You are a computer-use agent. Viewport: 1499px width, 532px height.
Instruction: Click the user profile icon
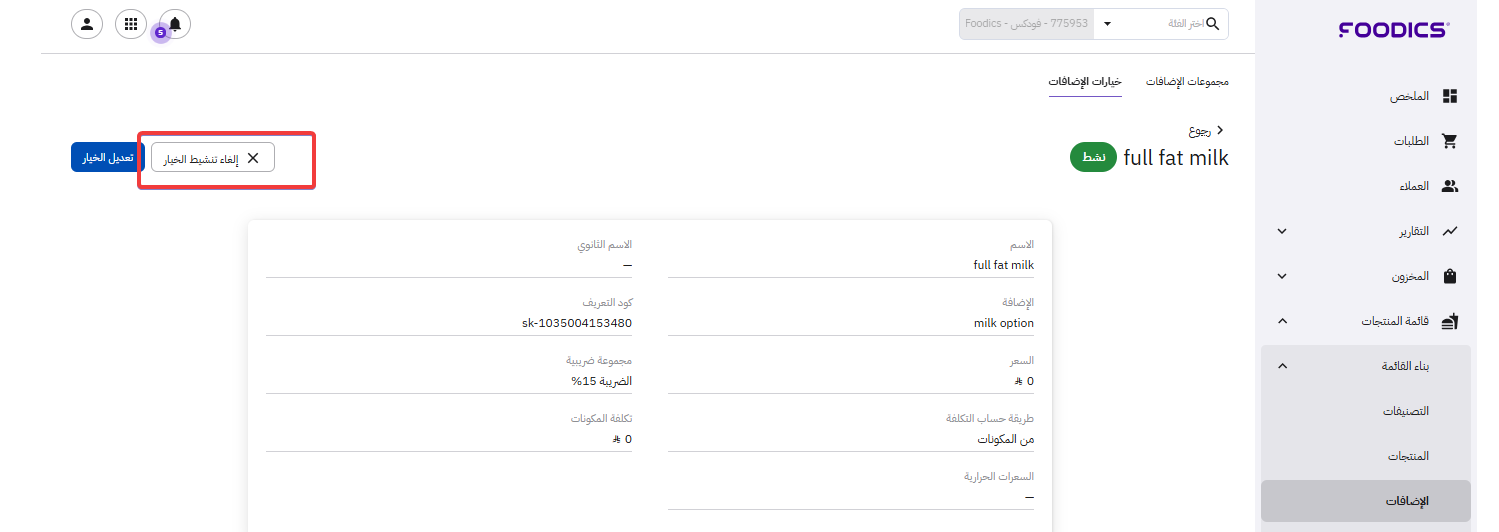(x=87, y=24)
